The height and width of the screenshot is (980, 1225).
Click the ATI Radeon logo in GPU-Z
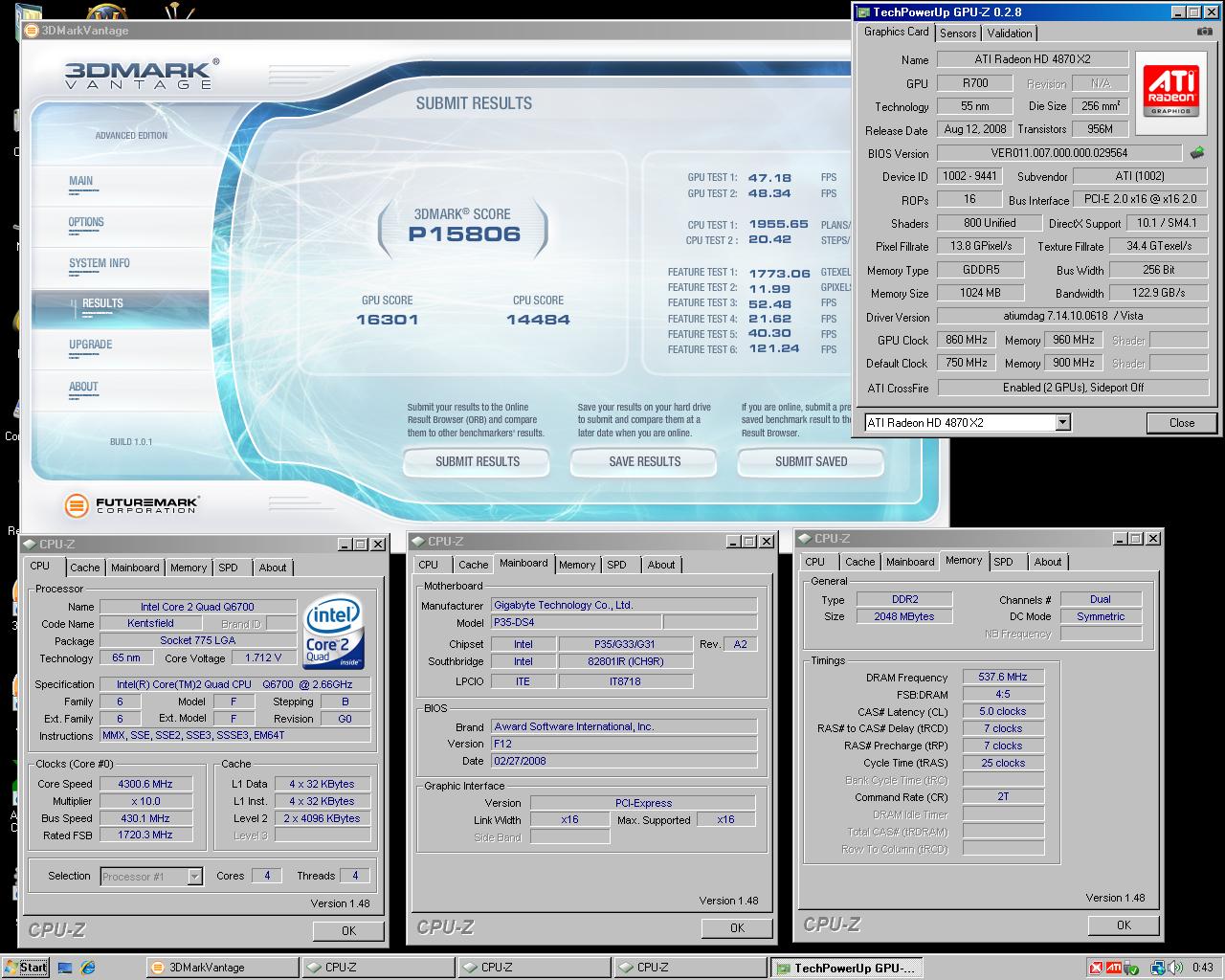(1171, 91)
